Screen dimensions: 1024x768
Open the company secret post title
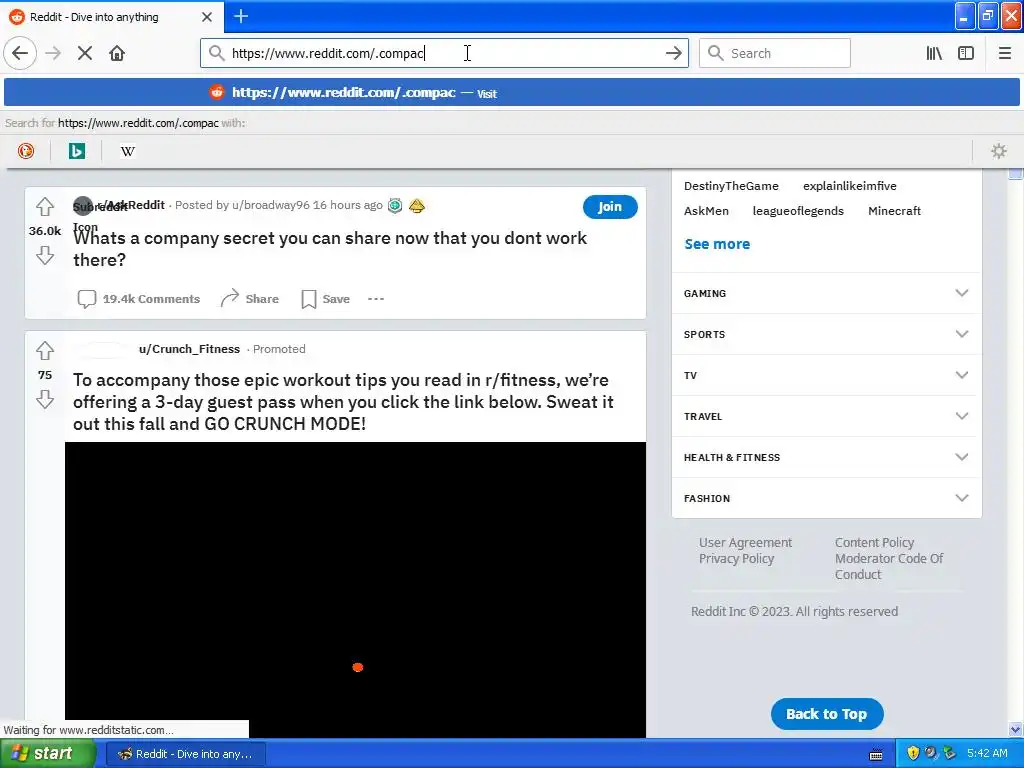point(330,249)
